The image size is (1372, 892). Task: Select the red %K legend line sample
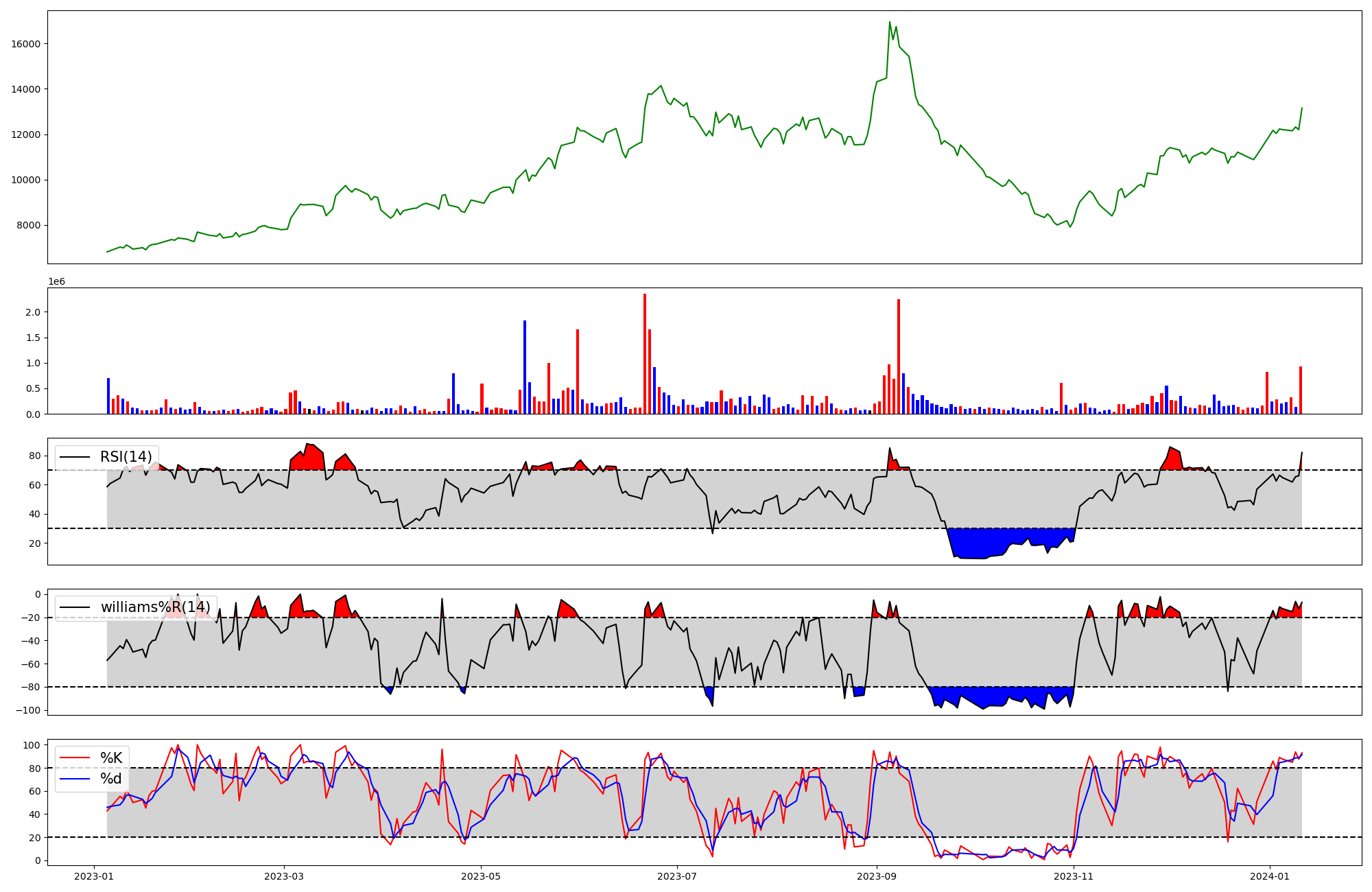click(x=75, y=758)
